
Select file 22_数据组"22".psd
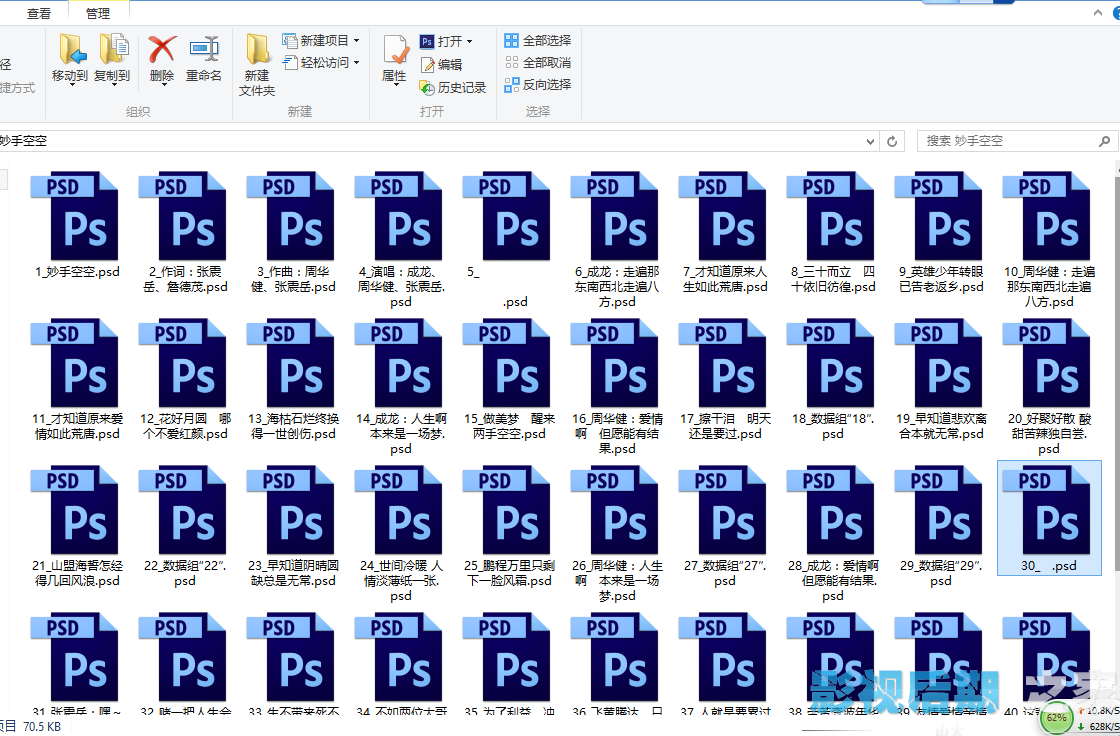click(x=185, y=526)
